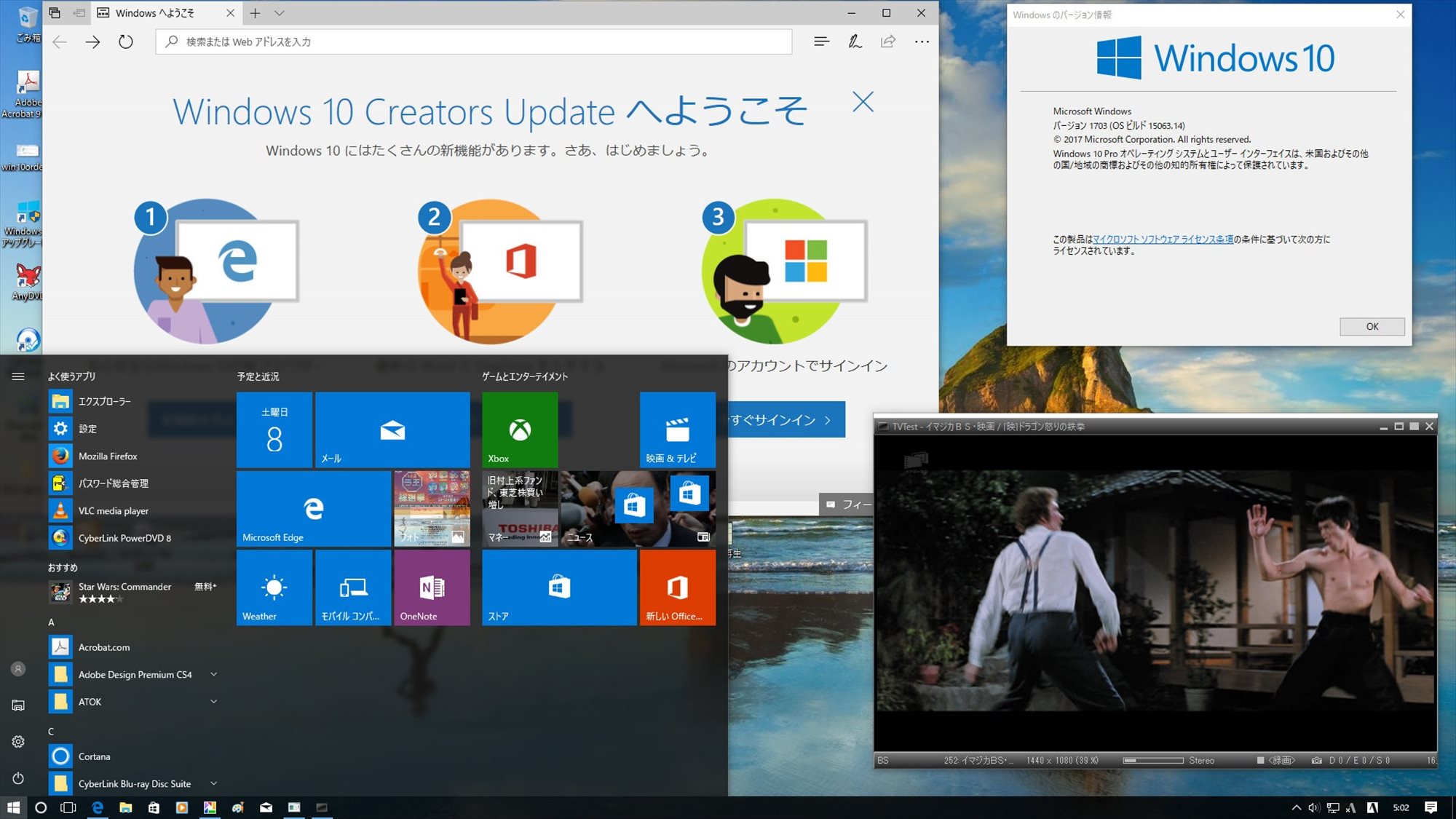Screen dimensions: 1456x819
Task: Click the TVTest Stereo audio mode
Action: [1201, 761]
